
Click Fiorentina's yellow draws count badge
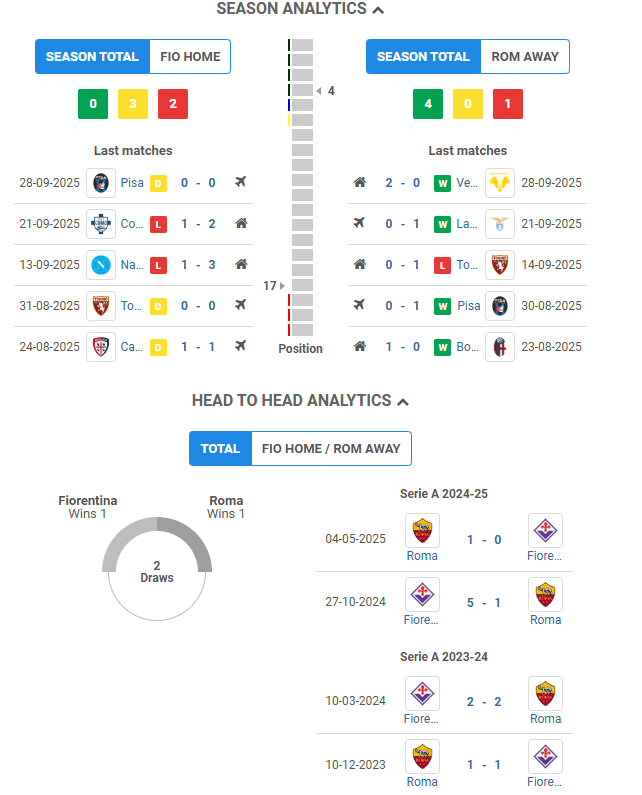(133, 104)
